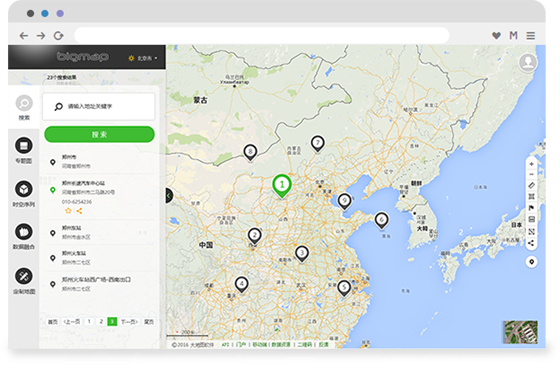Click map marker 9
Image resolution: width=560 pixels, height=365 pixels.
[344, 201]
